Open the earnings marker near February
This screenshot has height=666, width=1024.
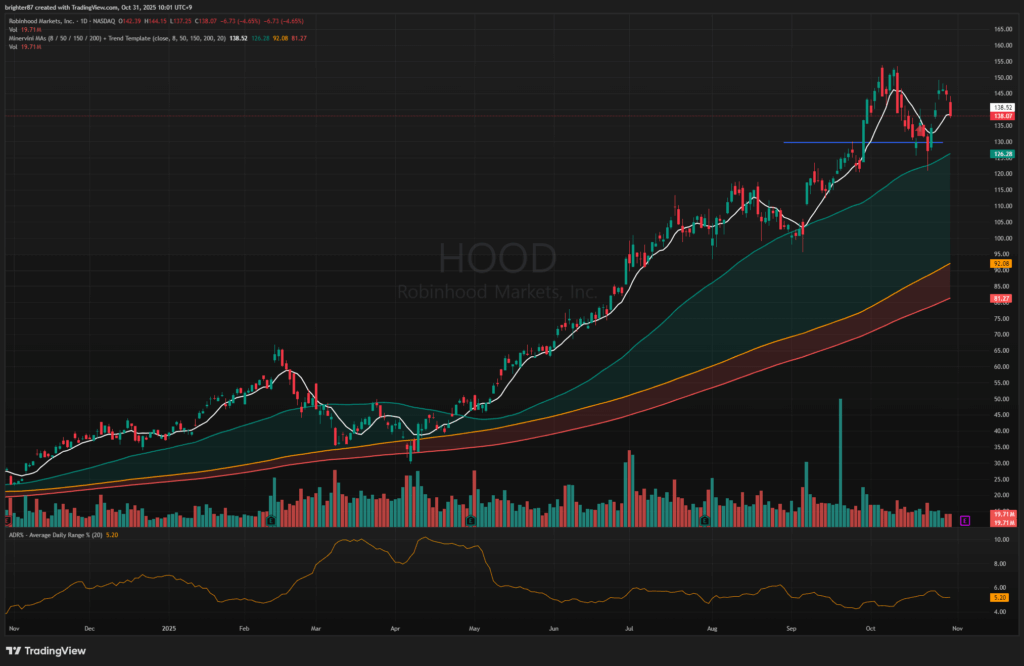(x=271, y=520)
